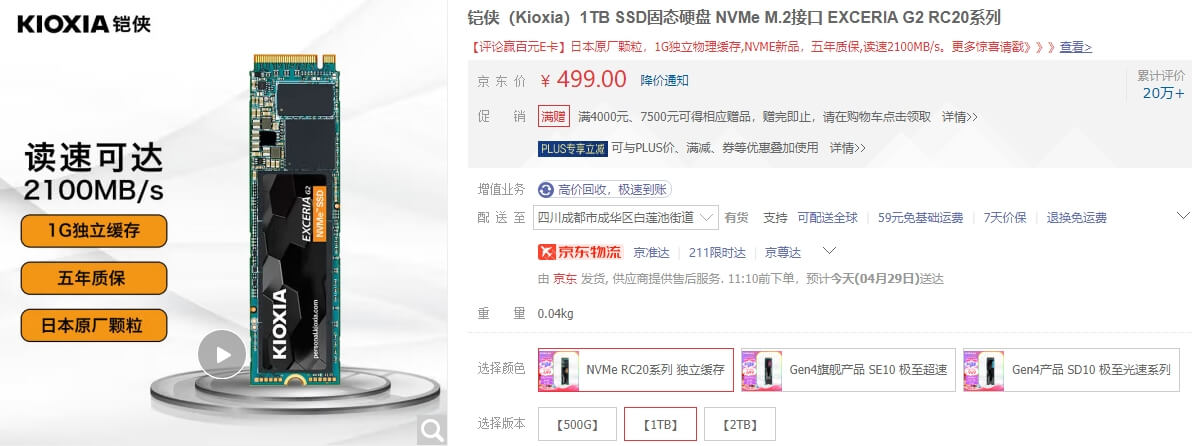
Task: Click the PLUS专享立减 badge
Action: coord(572,148)
